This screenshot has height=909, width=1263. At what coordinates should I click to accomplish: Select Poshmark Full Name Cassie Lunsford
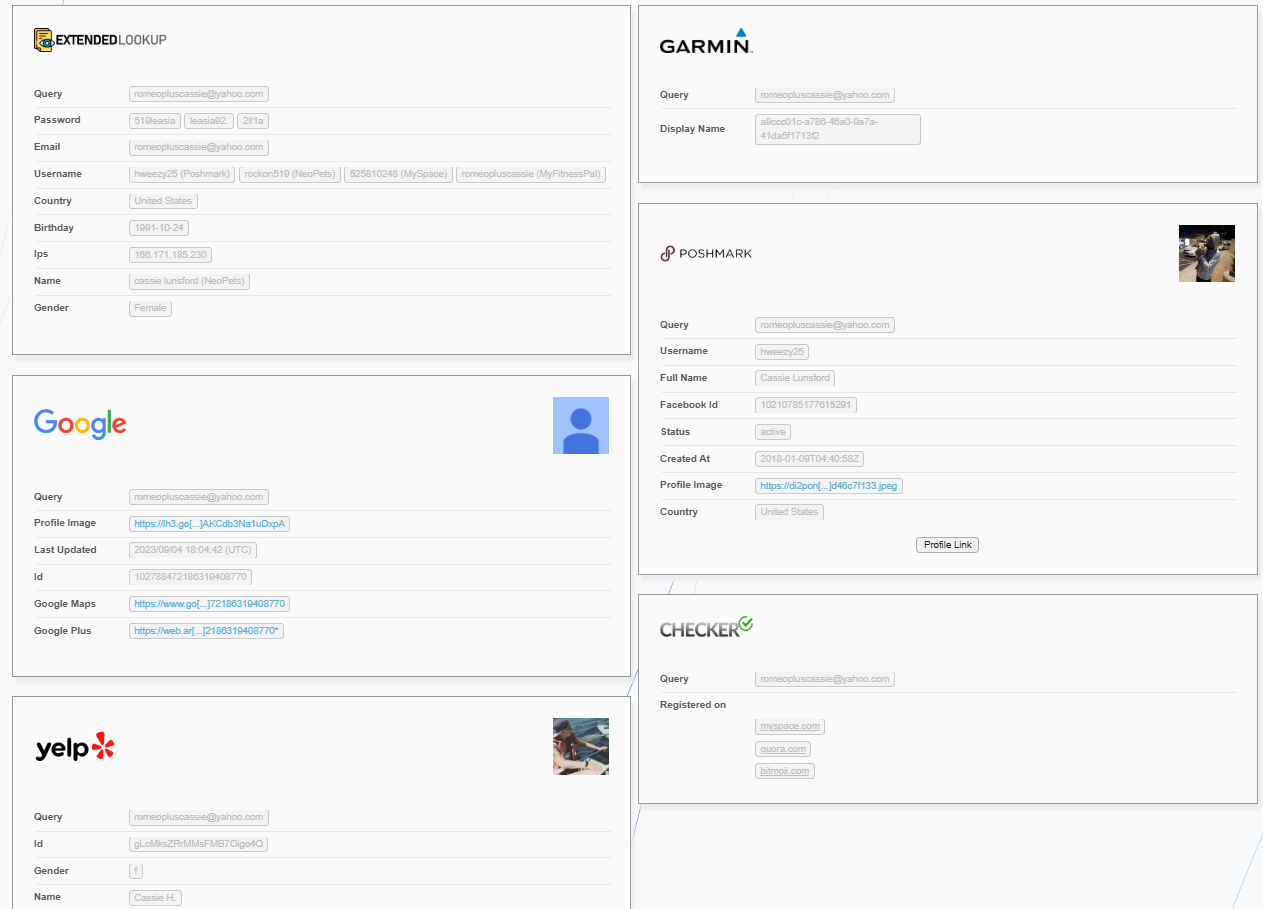click(x=795, y=378)
